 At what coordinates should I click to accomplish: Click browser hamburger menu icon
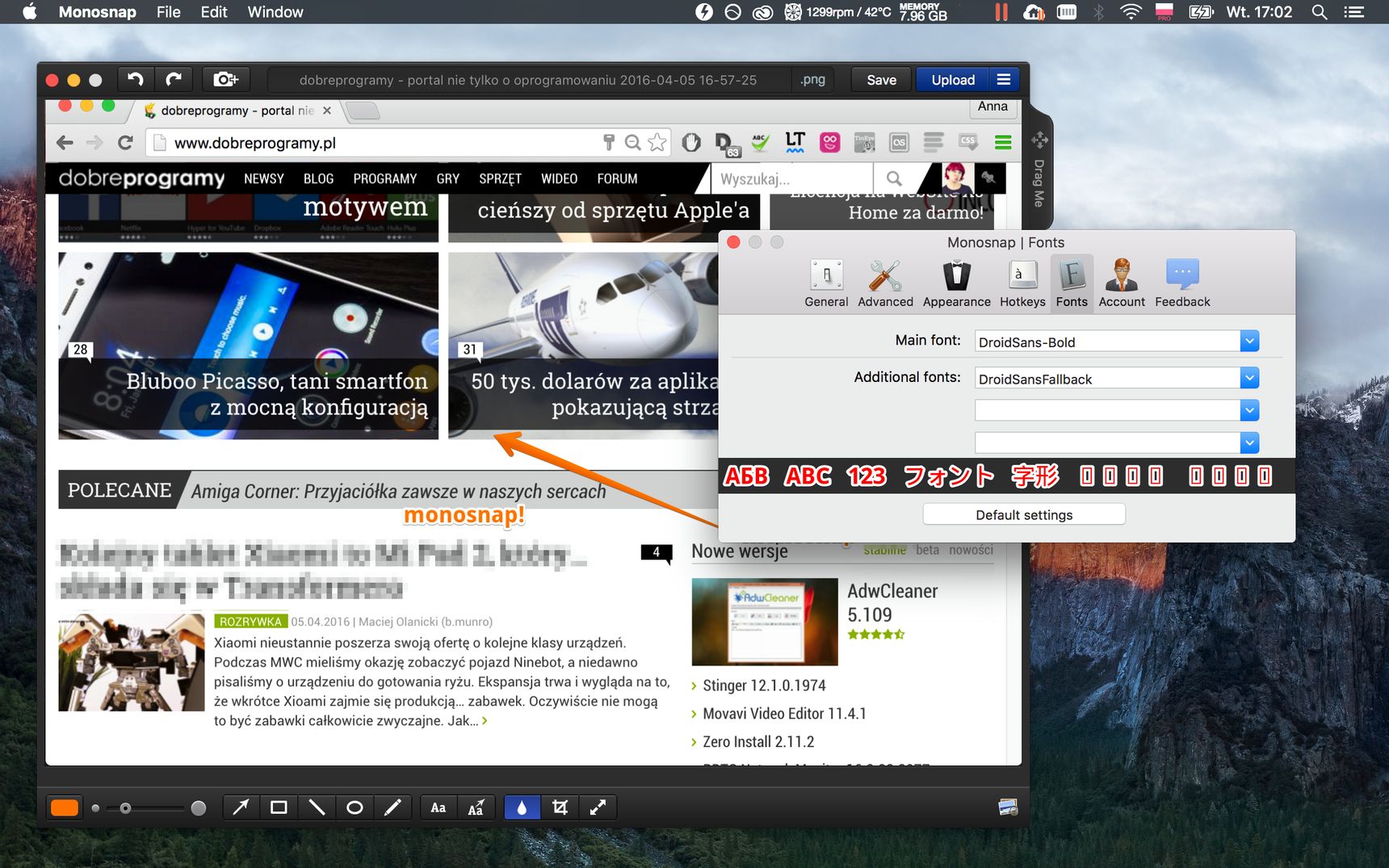coord(1003,143)
